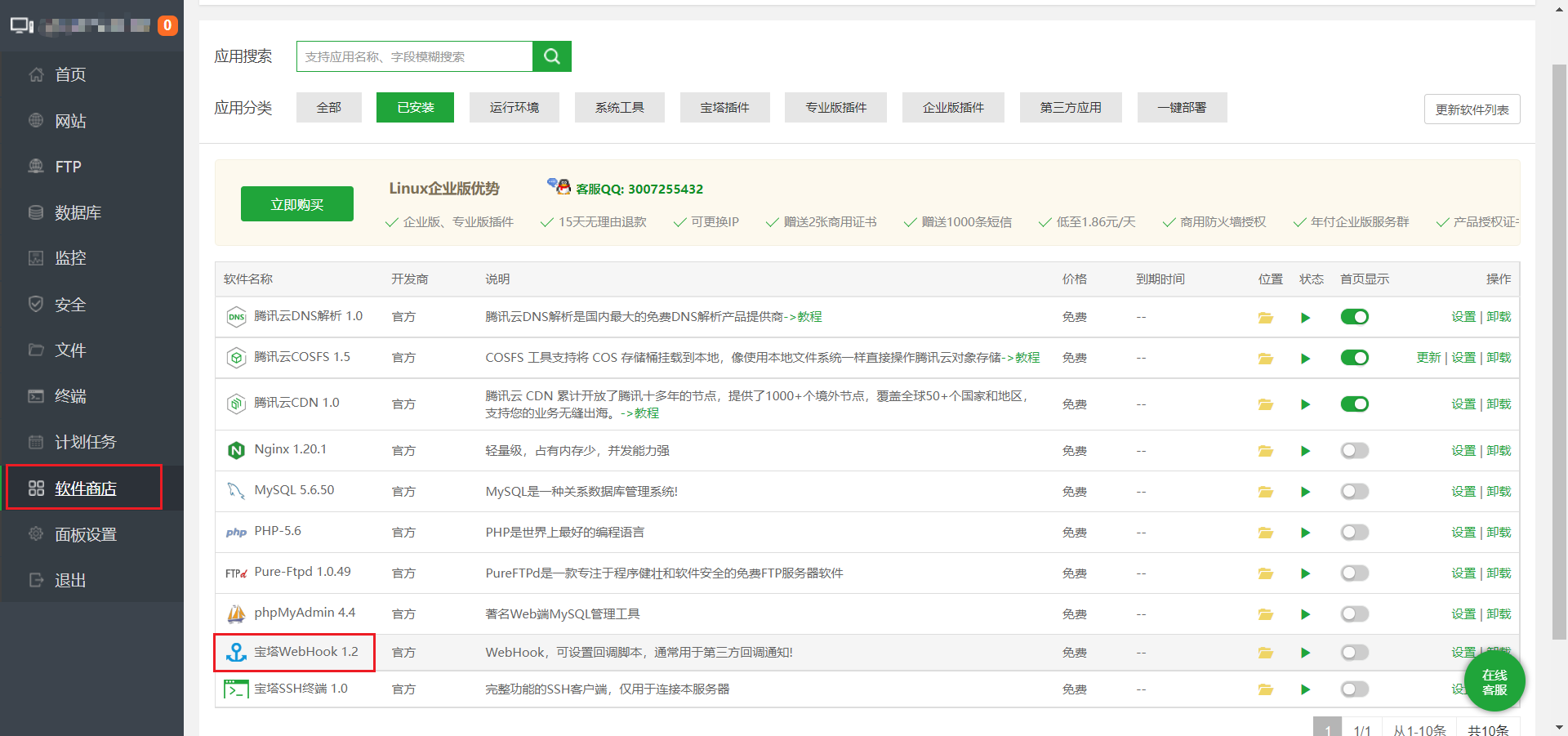
Task: Click the run status icon for MySQL
Action: (x=1305, y=492)
